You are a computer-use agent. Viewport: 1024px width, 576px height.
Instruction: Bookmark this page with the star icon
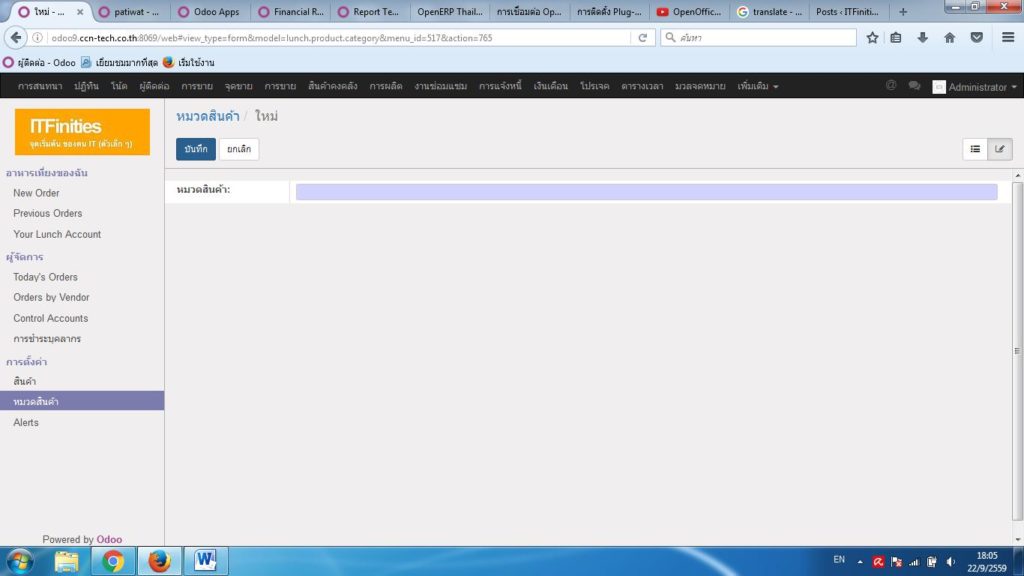(872, 36)
